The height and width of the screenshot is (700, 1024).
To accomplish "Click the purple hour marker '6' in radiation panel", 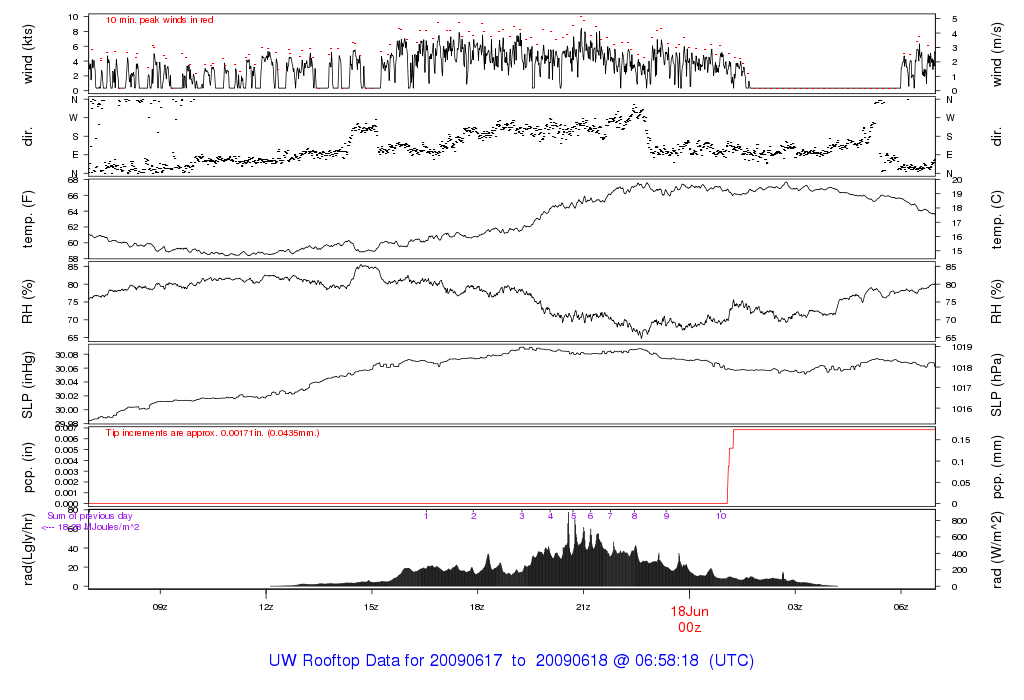I will pyautogui.click(x=590, y=516).
